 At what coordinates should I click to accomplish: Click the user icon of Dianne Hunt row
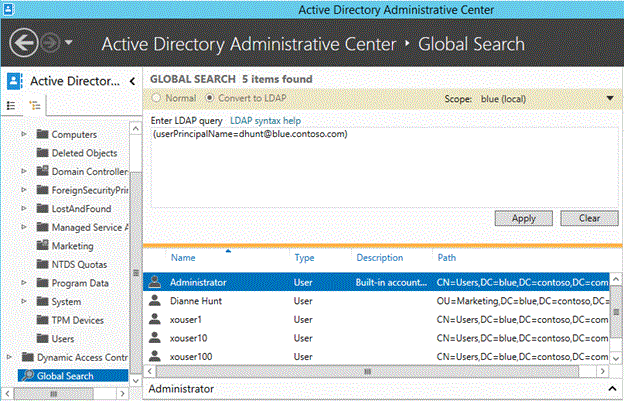click(x=155, y=300)
